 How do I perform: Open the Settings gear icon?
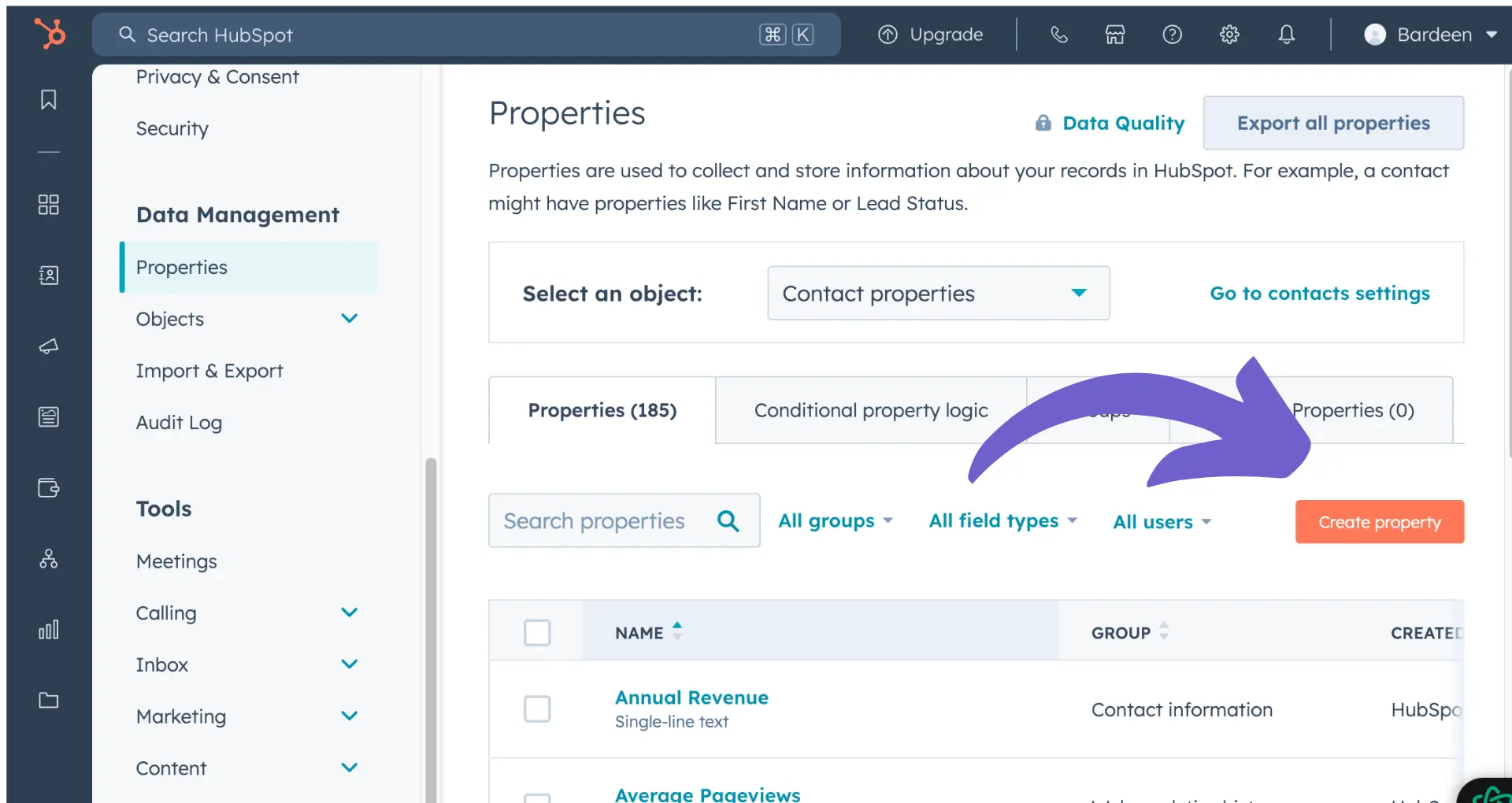1229,35
